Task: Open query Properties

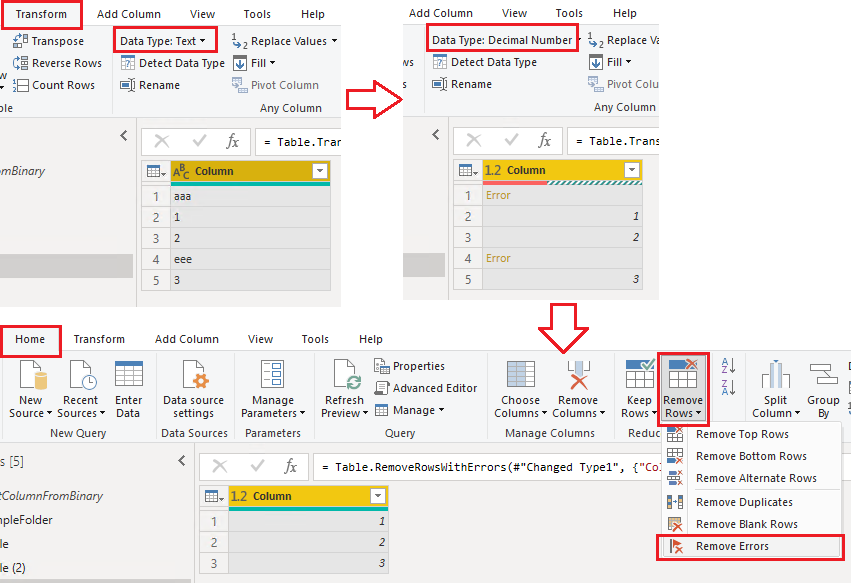Action: click(409, 366)
